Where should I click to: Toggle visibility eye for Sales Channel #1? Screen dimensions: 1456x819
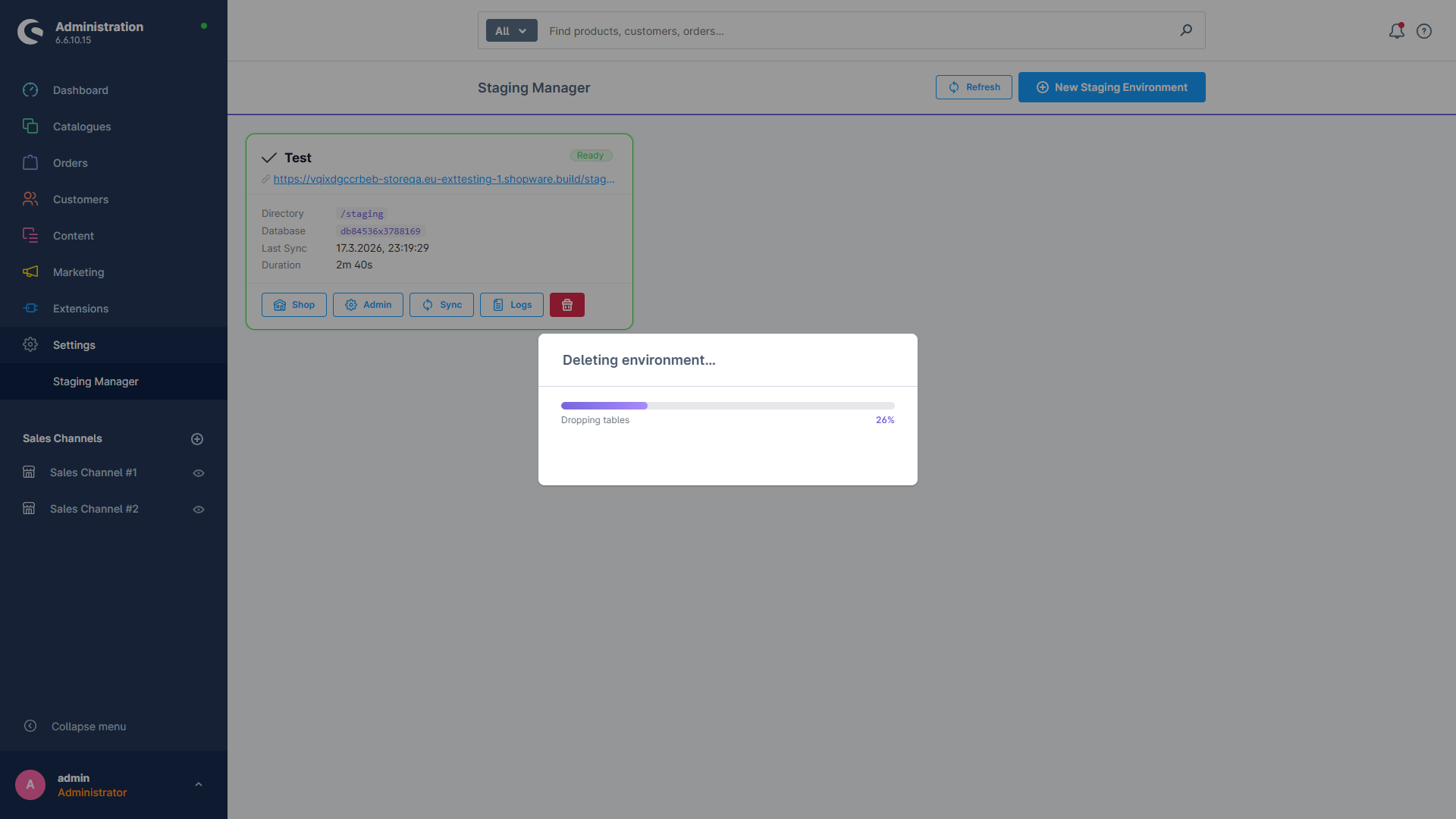pyautogui.click(x=199, y=473)
